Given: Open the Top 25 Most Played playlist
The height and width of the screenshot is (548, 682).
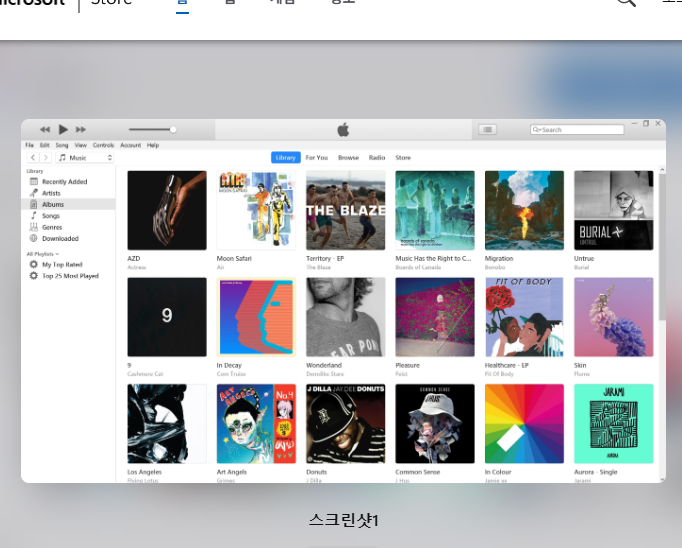Looking at the screenshot, I should click(x=69, y=276).
